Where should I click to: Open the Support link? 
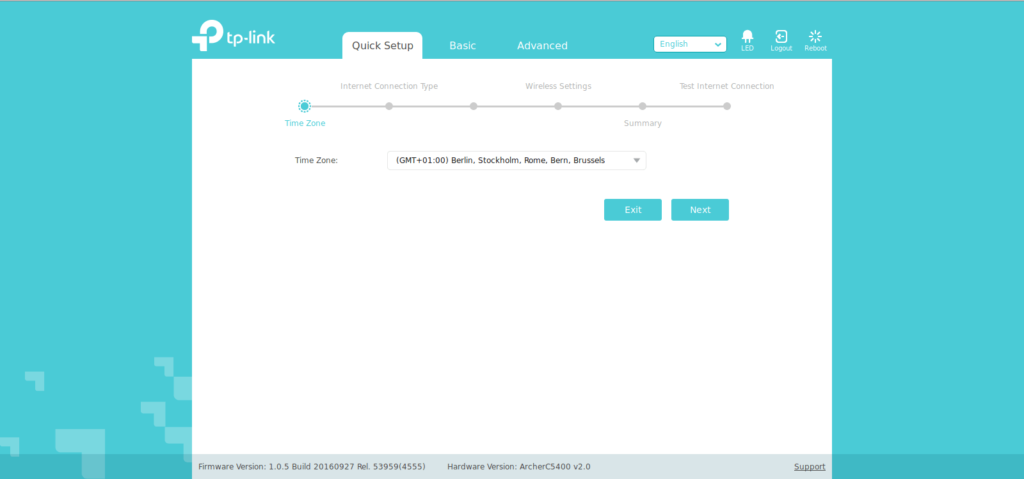tap(809, 467)
